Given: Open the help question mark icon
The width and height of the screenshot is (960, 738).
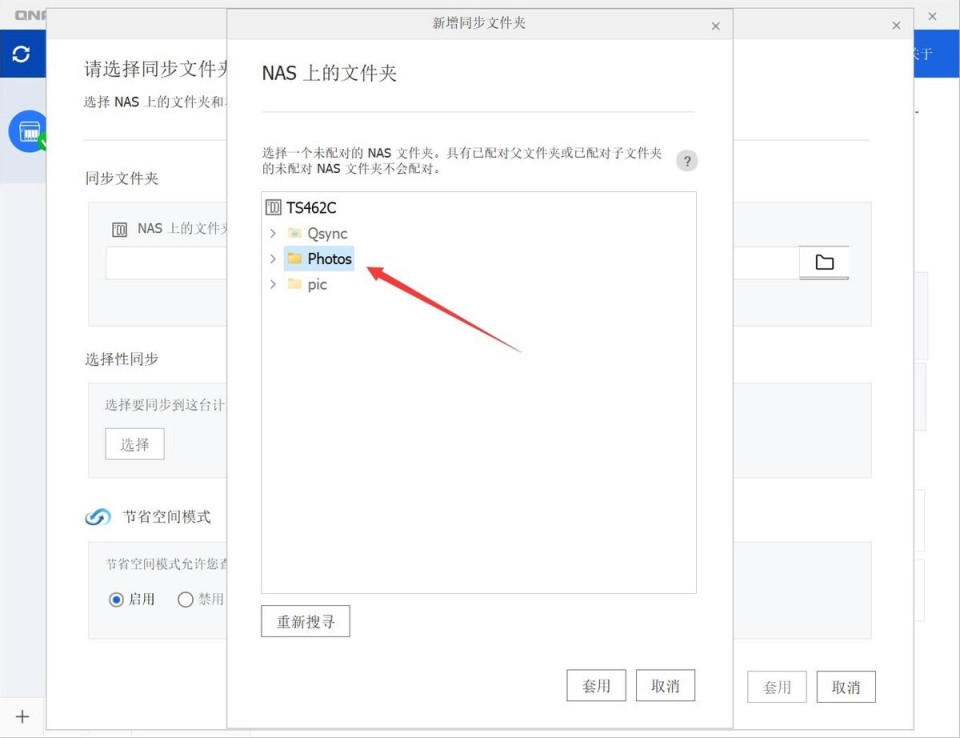Looking at the screenshot, I should [687, 161].
